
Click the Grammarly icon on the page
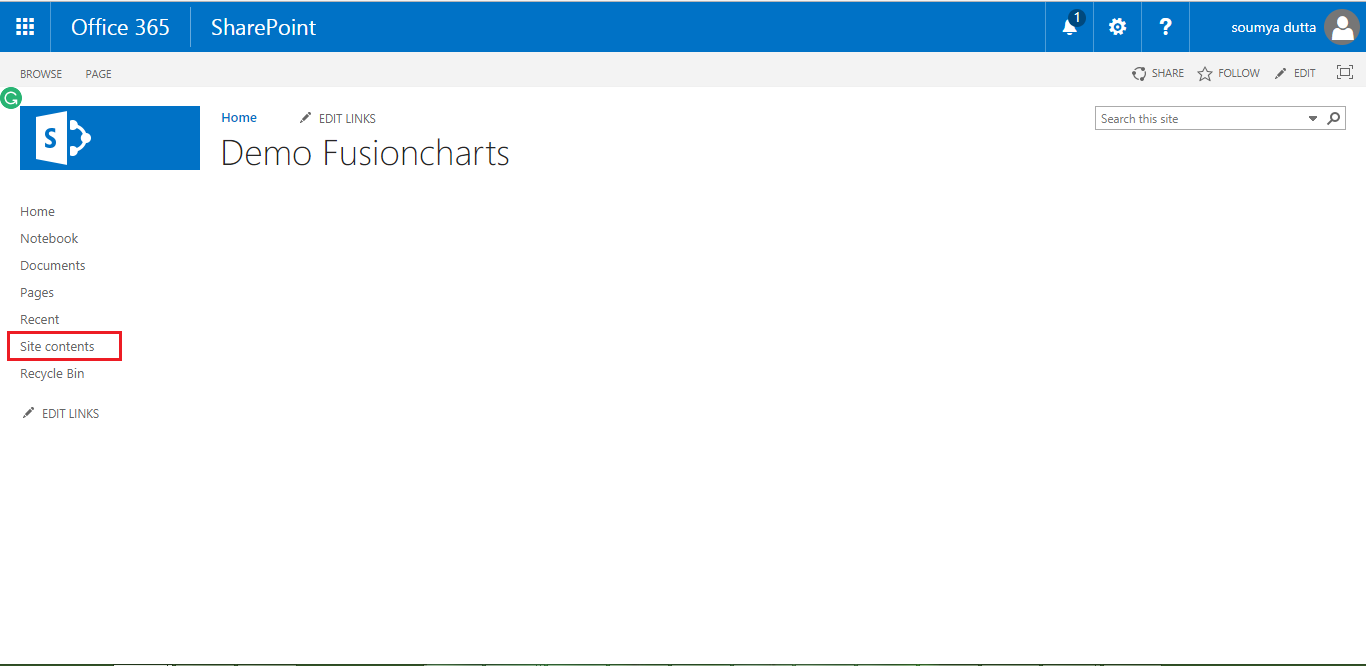click(11, 98)
